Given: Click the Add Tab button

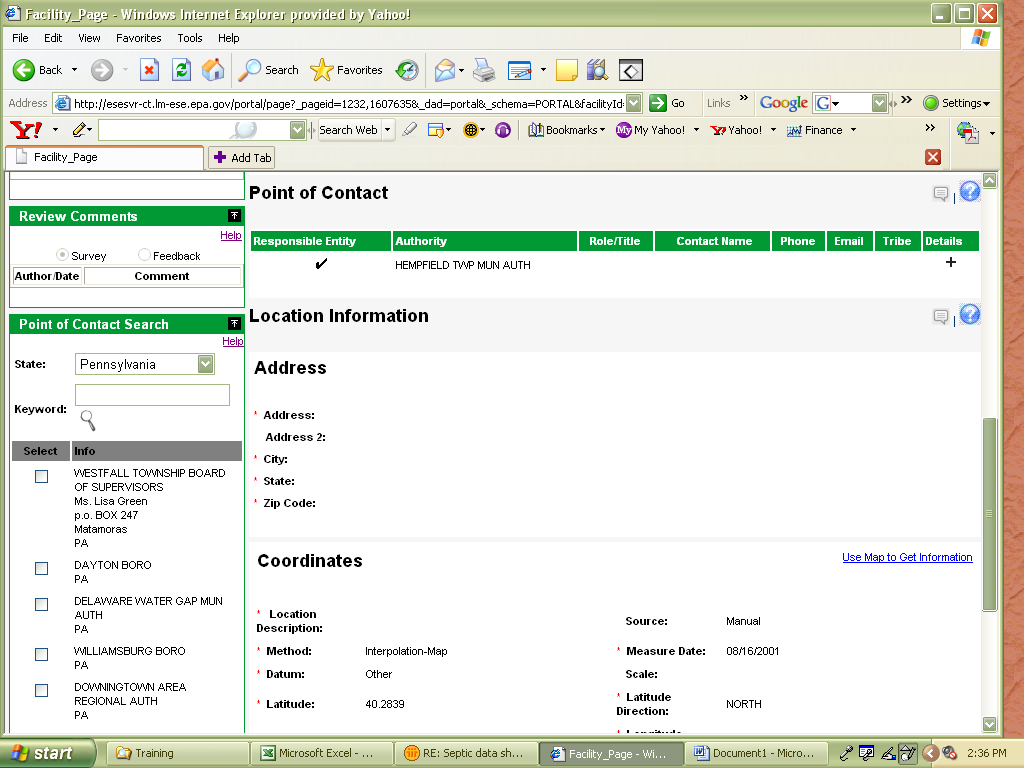Looking at the screenshot, I should (x=241, y=158).
